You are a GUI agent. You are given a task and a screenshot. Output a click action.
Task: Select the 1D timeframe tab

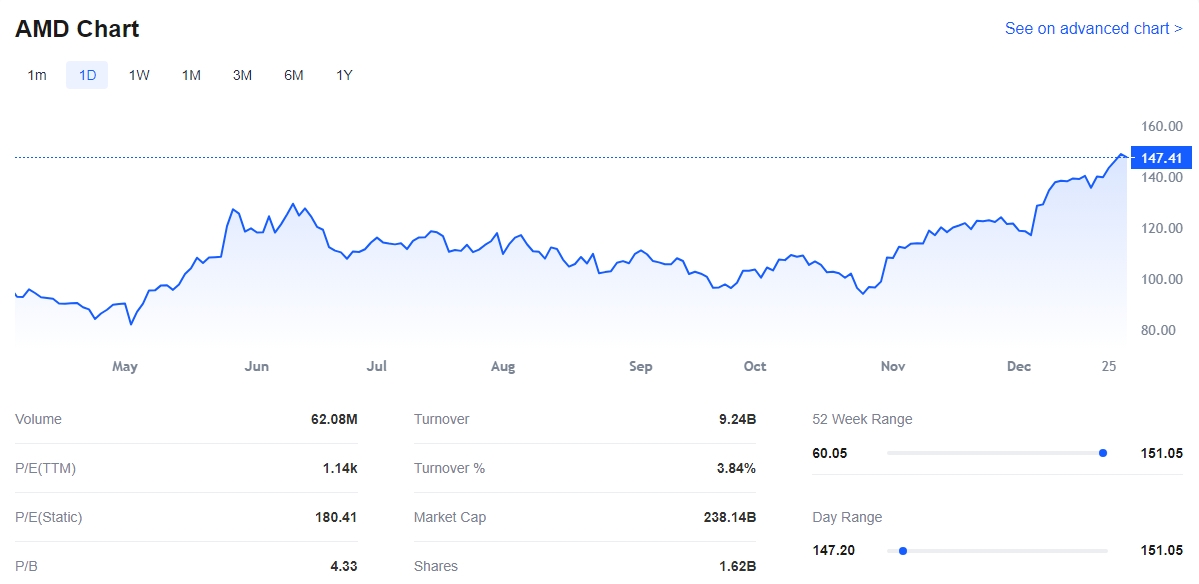pyautogui.click(x=87, y=75)
